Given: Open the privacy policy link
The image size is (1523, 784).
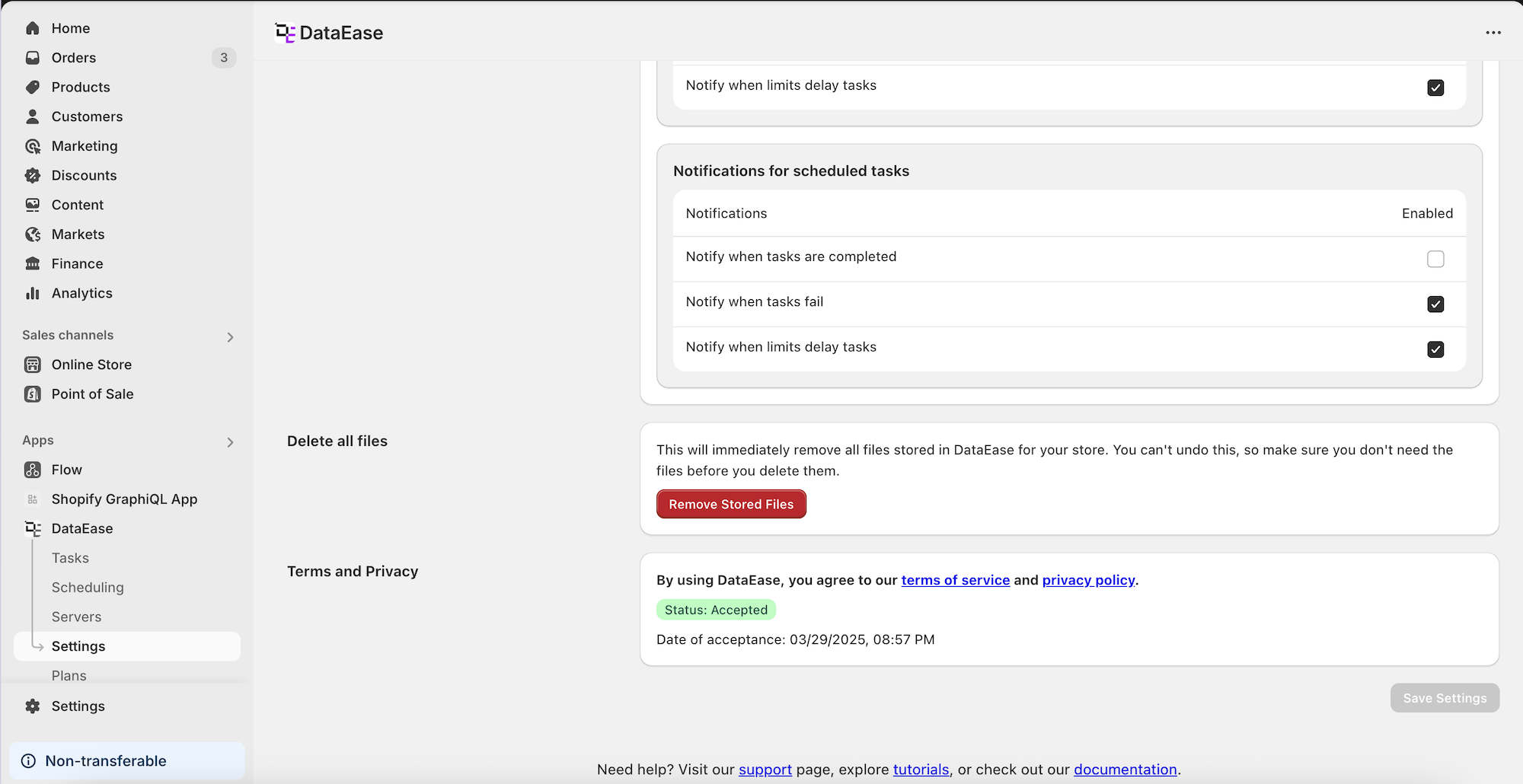Looking at the screenshot, I should tap(1088, 580).
